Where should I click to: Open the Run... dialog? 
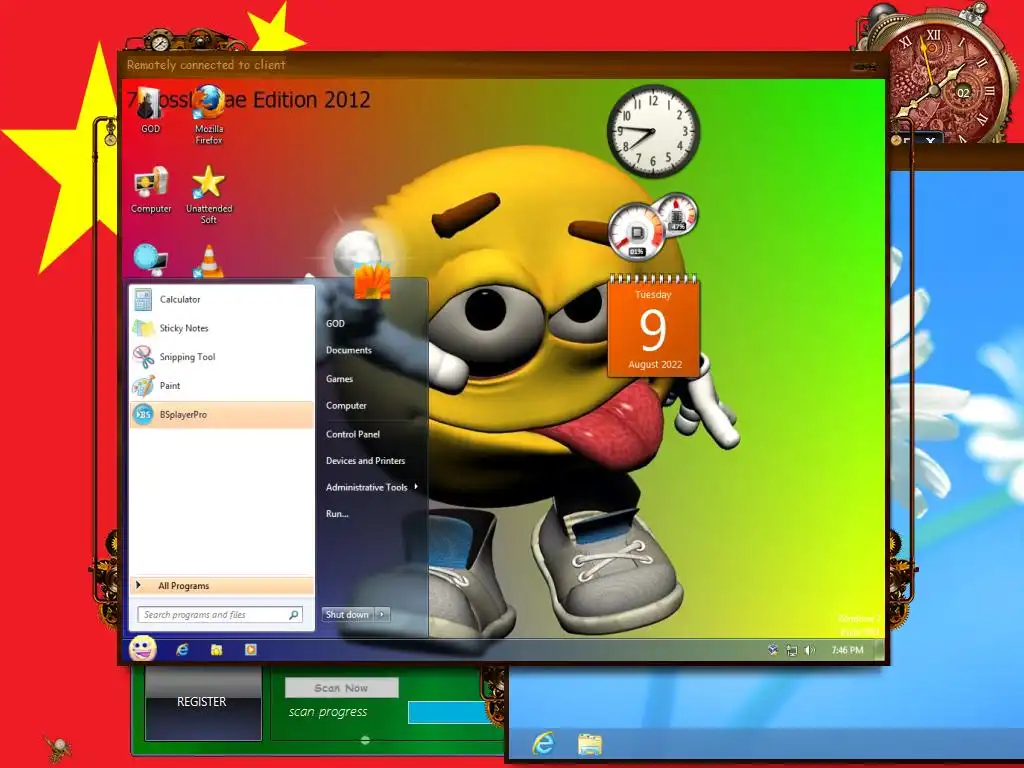click(x=337, y=514)
